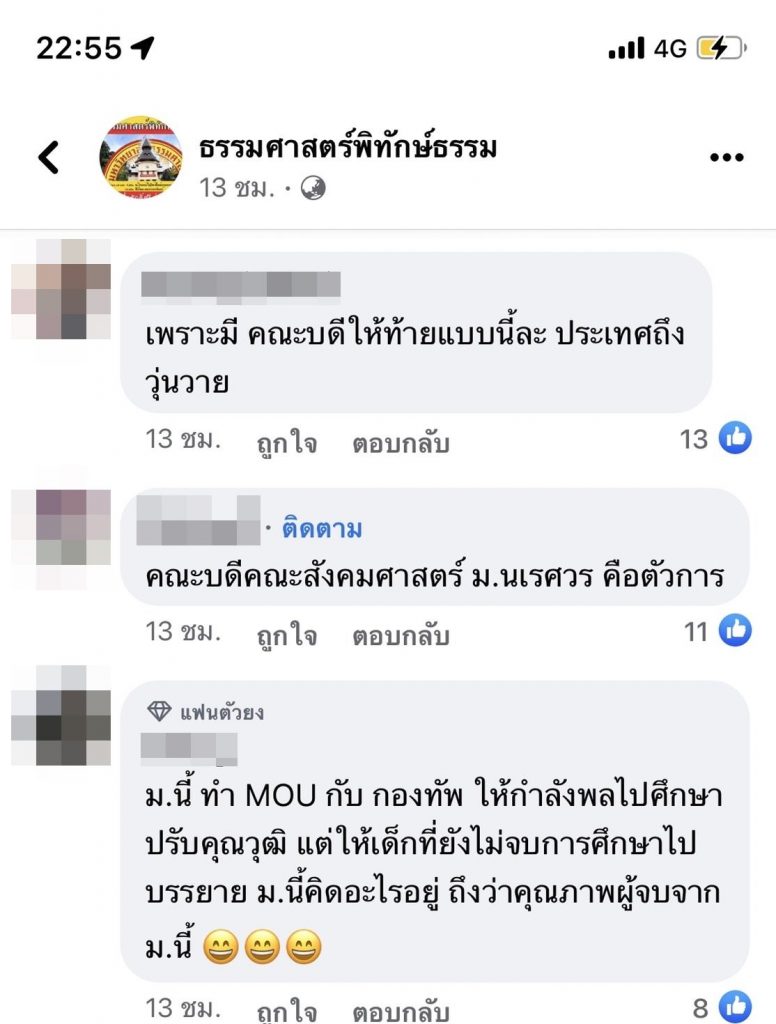Like the MOU comment
Image resolution: width=776 pixels, height=1024 pixels.
[x=287, y=1009]
